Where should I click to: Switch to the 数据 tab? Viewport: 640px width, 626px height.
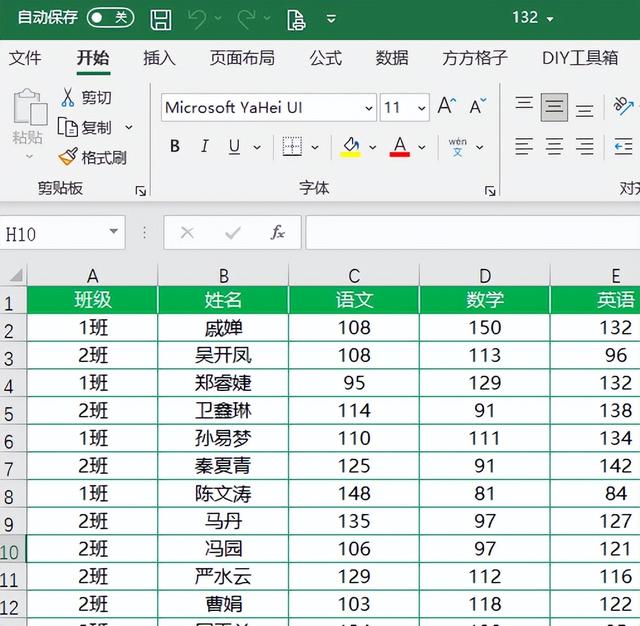click(x=392, y=58)
